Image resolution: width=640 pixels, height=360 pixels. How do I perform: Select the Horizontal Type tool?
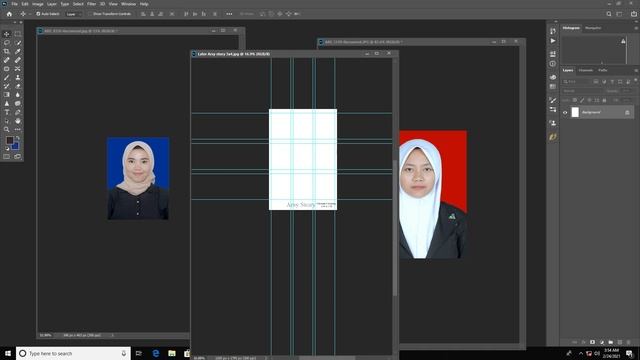pyautogui.click(x=7, y=112)
